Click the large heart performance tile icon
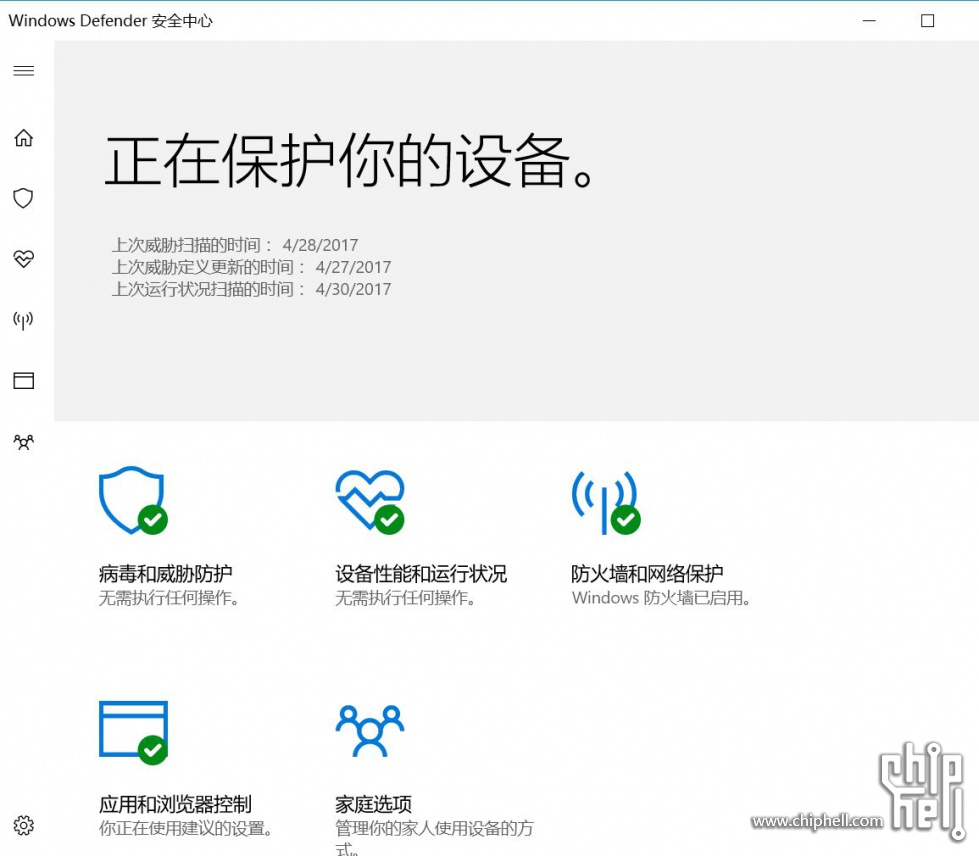 tap(370, 501)
